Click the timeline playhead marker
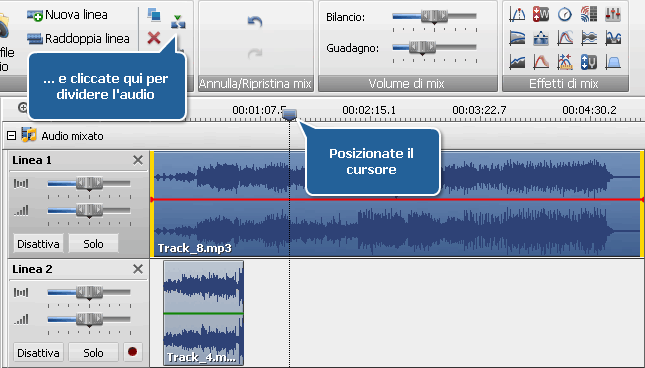Screen dimensions: 645x368 click(x=290, y=115)
